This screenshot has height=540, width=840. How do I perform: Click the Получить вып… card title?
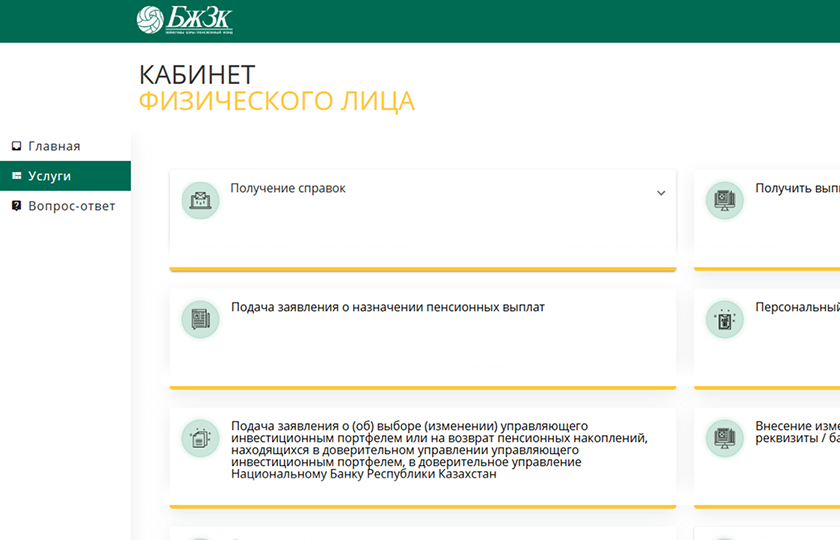(x=797, y=188)
